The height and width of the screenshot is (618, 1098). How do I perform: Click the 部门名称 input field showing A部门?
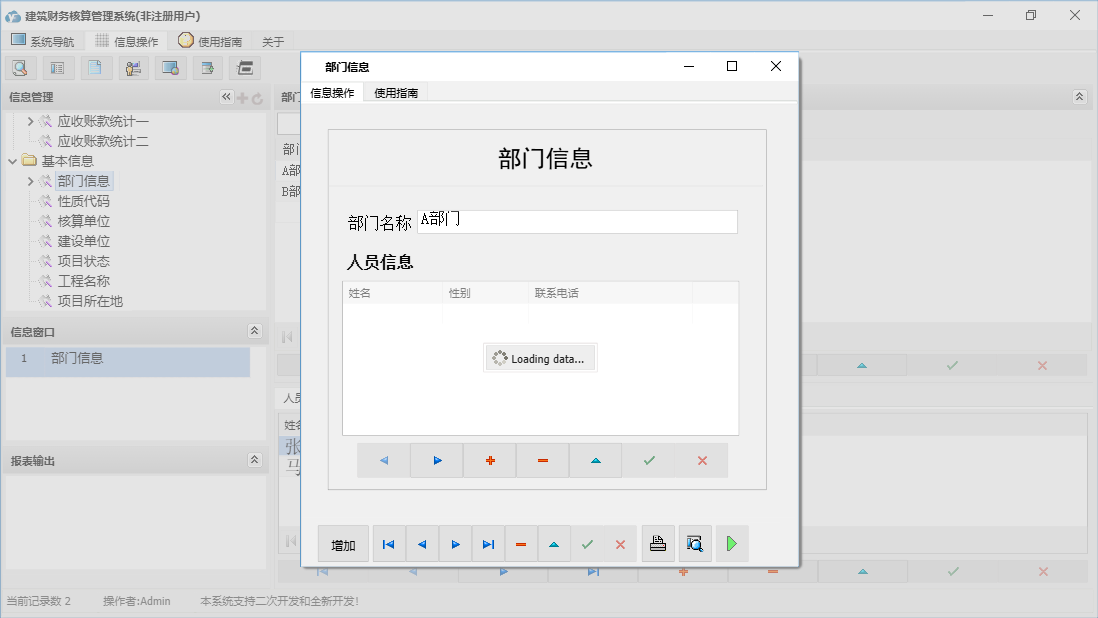pos(580,221)
